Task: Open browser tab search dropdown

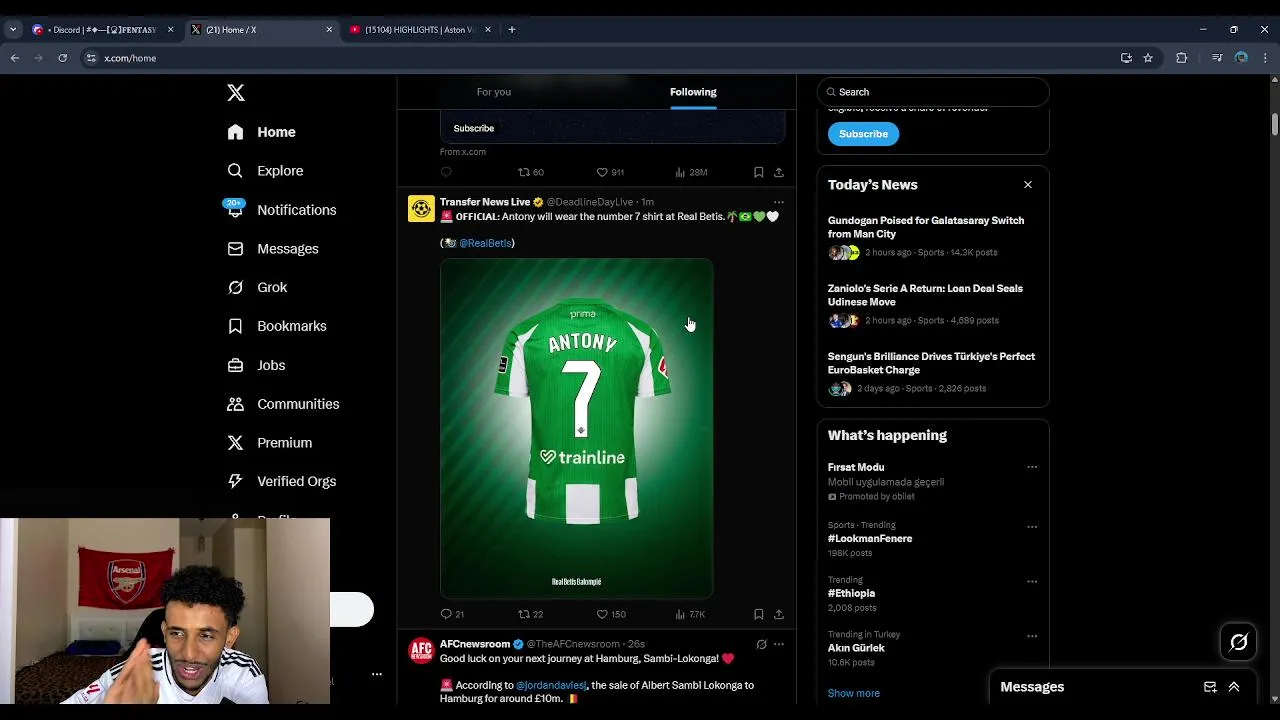Action: point(13,30)
